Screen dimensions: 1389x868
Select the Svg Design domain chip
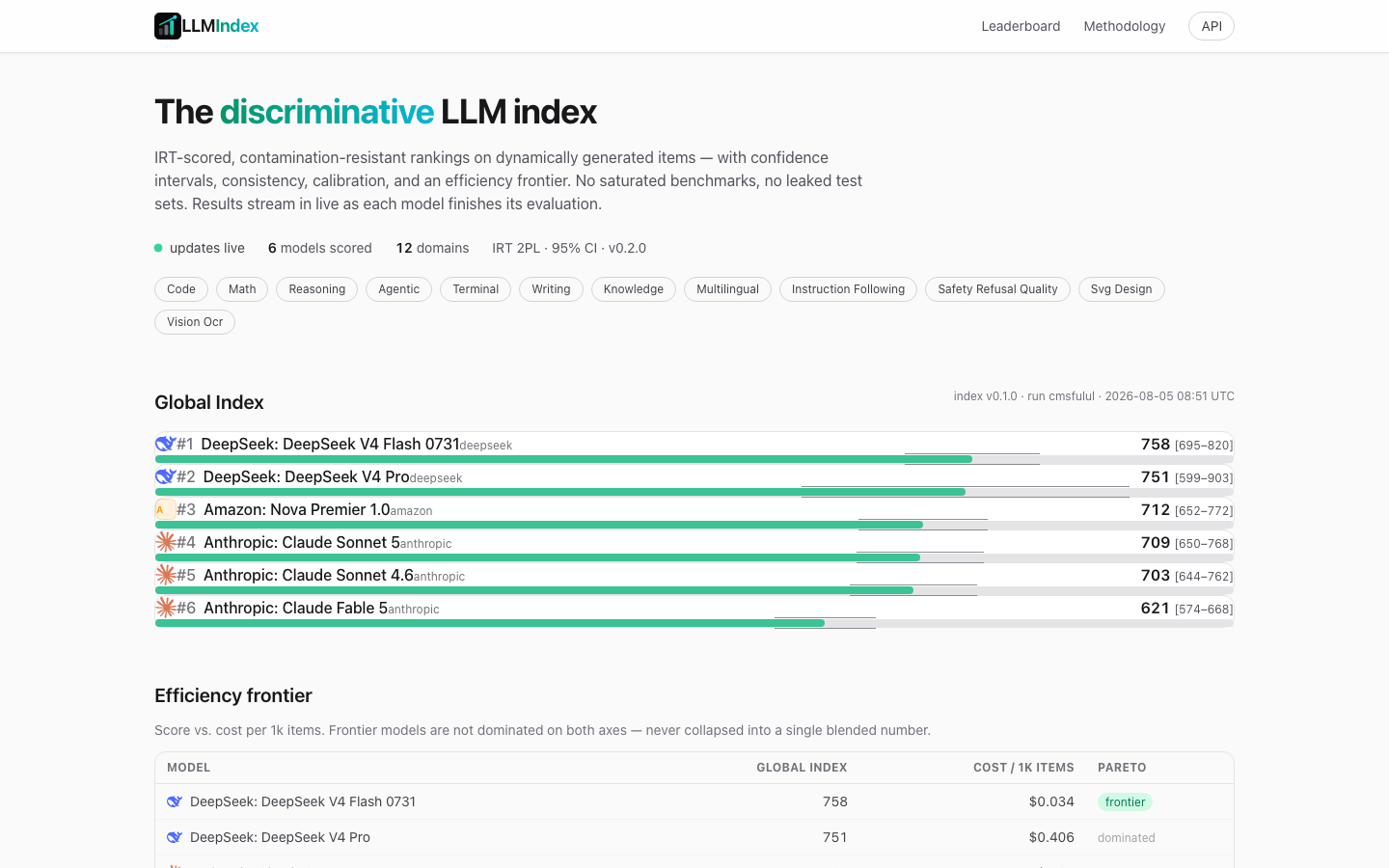coord(1121,289)
